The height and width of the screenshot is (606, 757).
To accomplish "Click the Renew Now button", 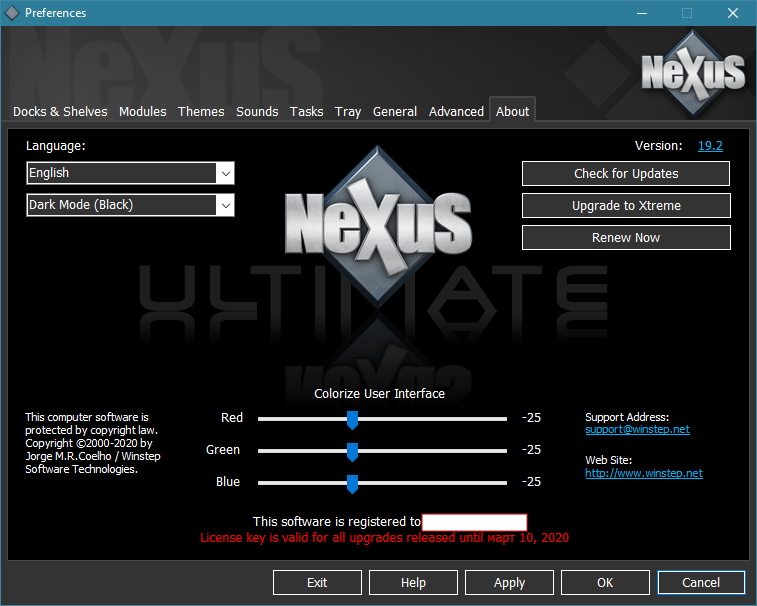I will tap(626, 238).
